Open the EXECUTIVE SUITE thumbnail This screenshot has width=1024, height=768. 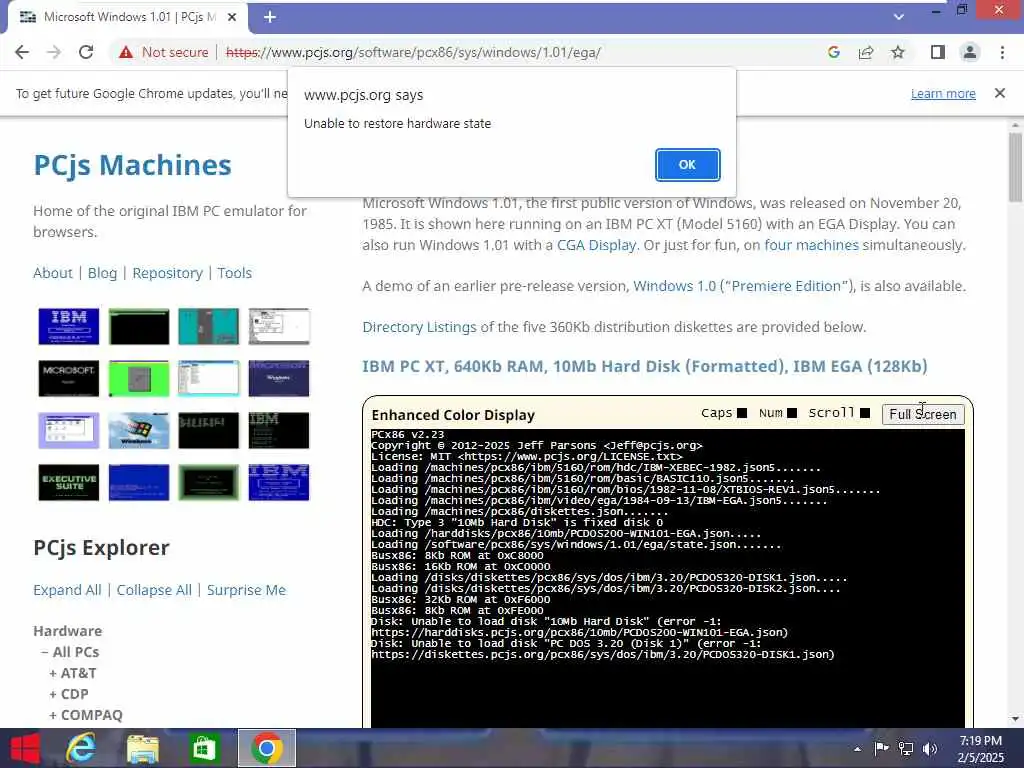pyautogui.click(x=69, y=482)
